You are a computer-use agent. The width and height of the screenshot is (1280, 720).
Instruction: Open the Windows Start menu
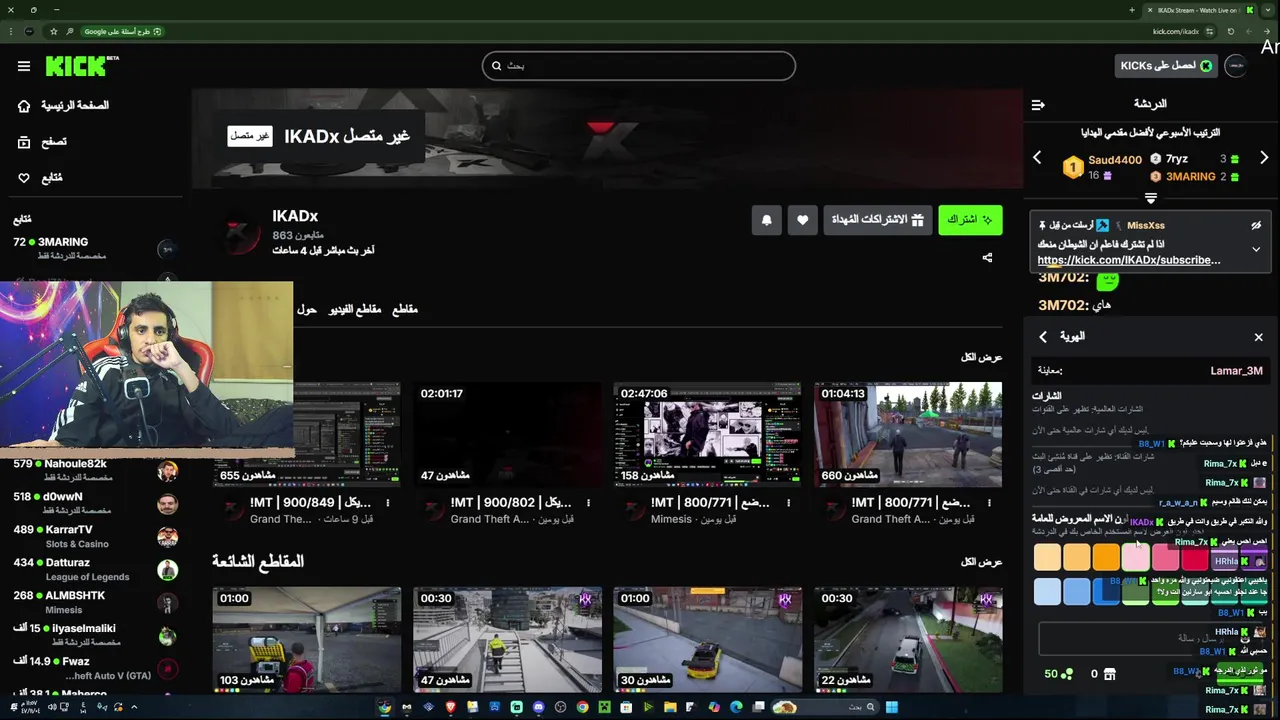coord(891,707)
